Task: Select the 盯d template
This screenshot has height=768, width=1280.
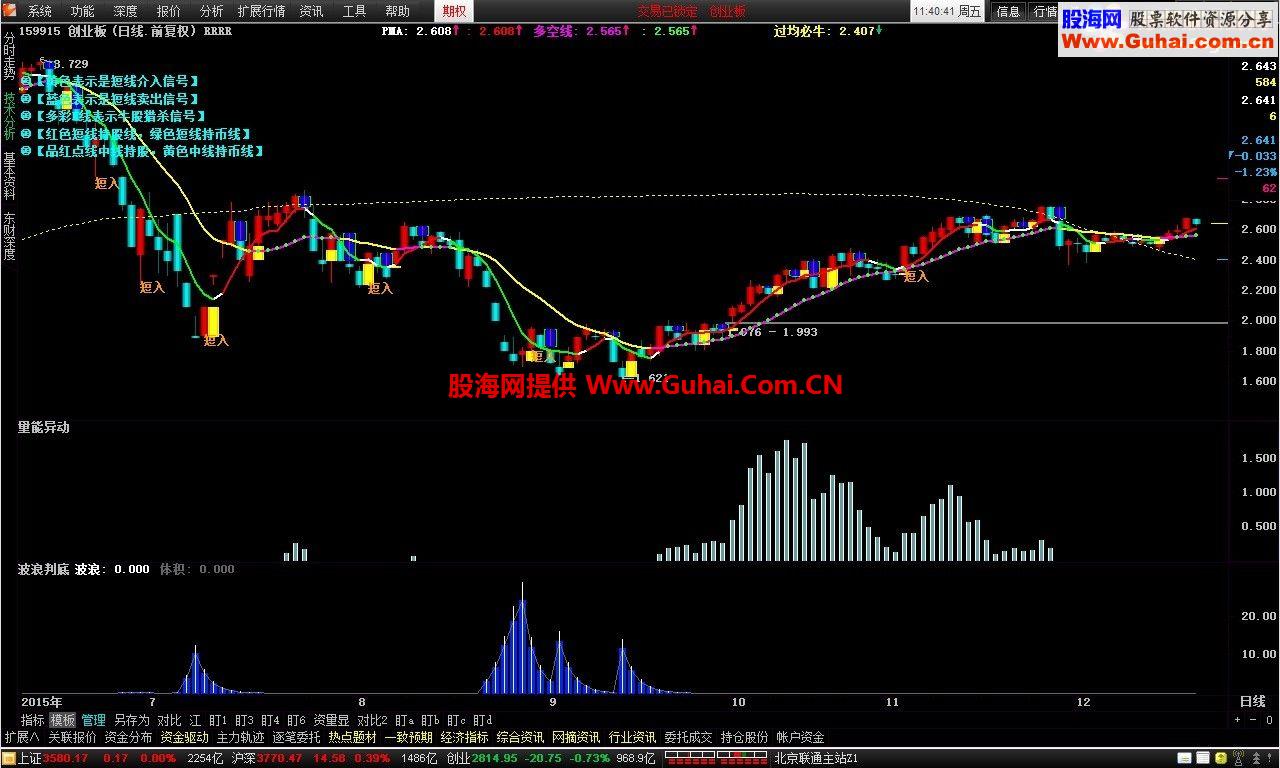Action: coord(482,720)
